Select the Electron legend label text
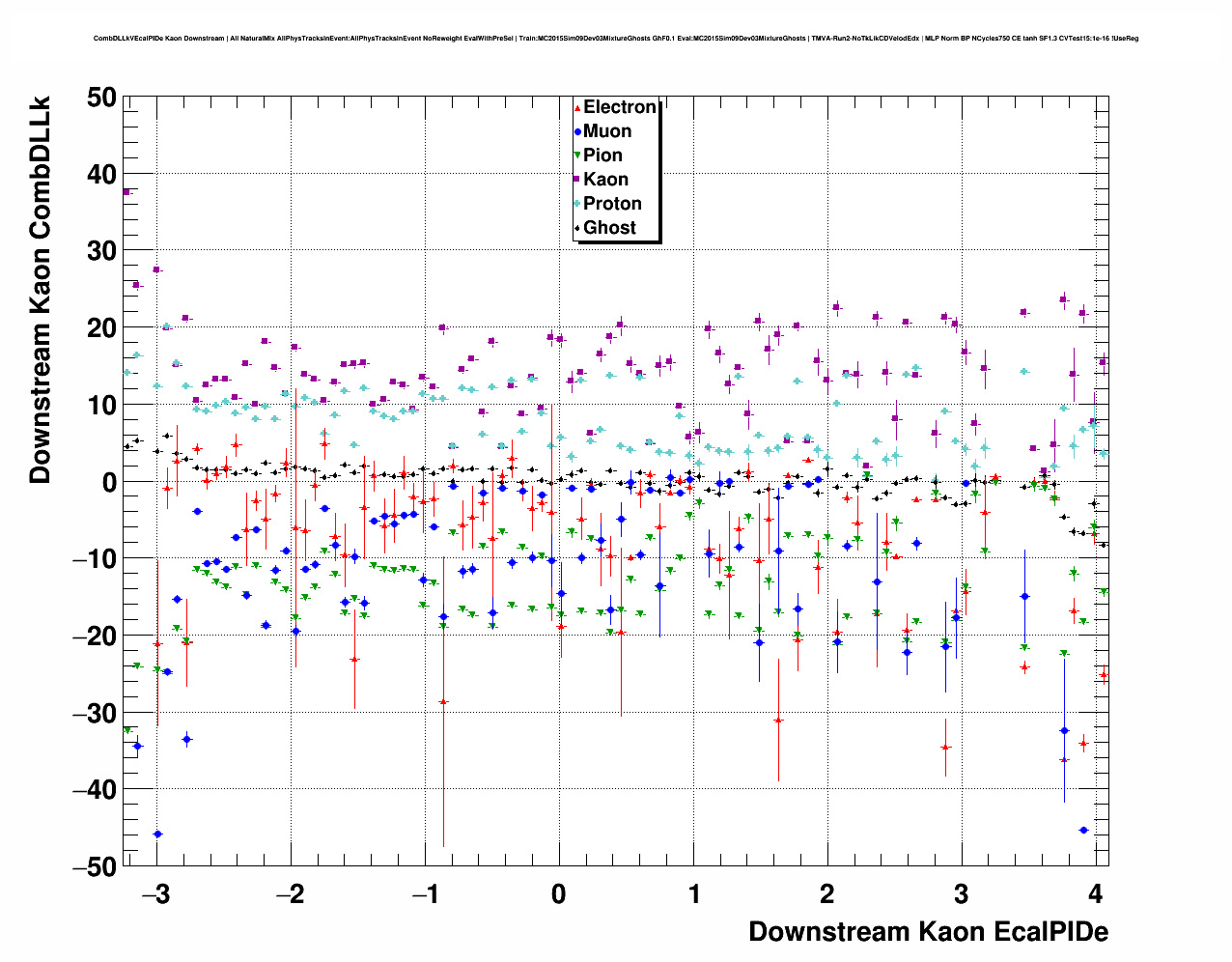 click(620, 107)
